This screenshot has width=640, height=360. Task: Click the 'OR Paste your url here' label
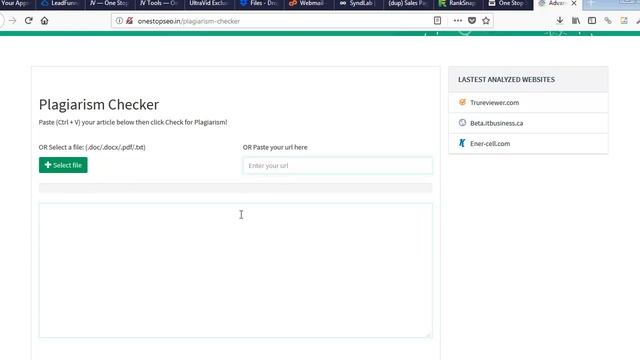pos(275,147)
